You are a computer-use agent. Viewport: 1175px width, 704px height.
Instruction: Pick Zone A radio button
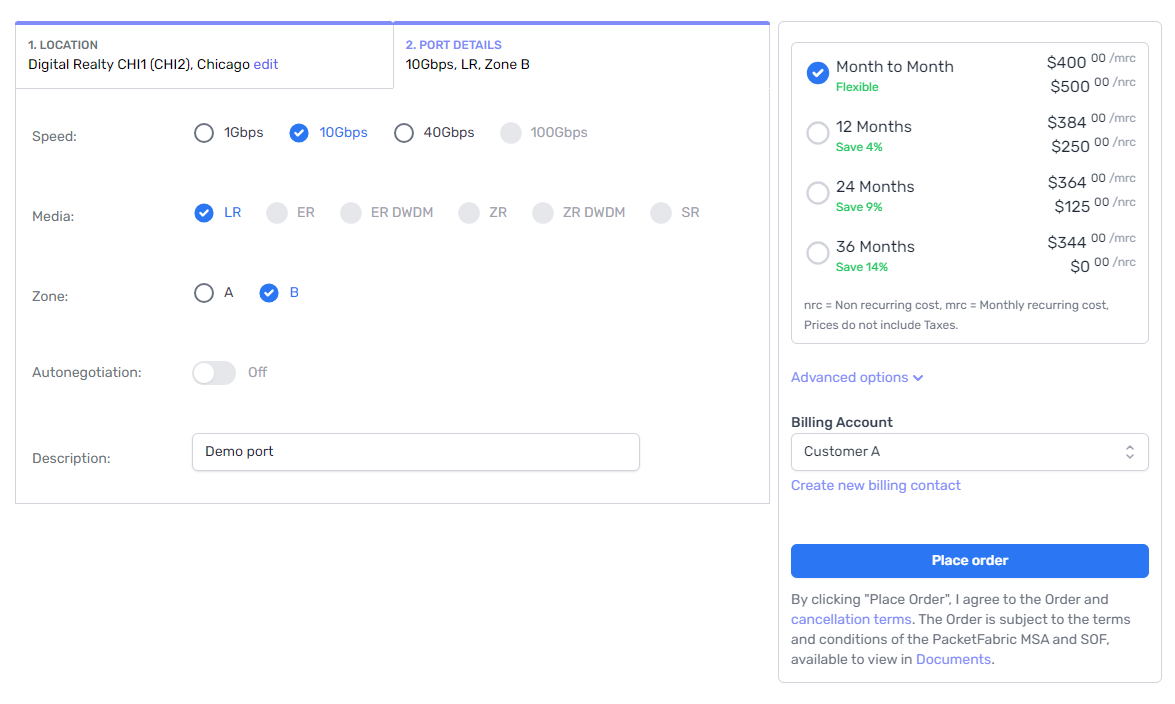pos(204,293)
